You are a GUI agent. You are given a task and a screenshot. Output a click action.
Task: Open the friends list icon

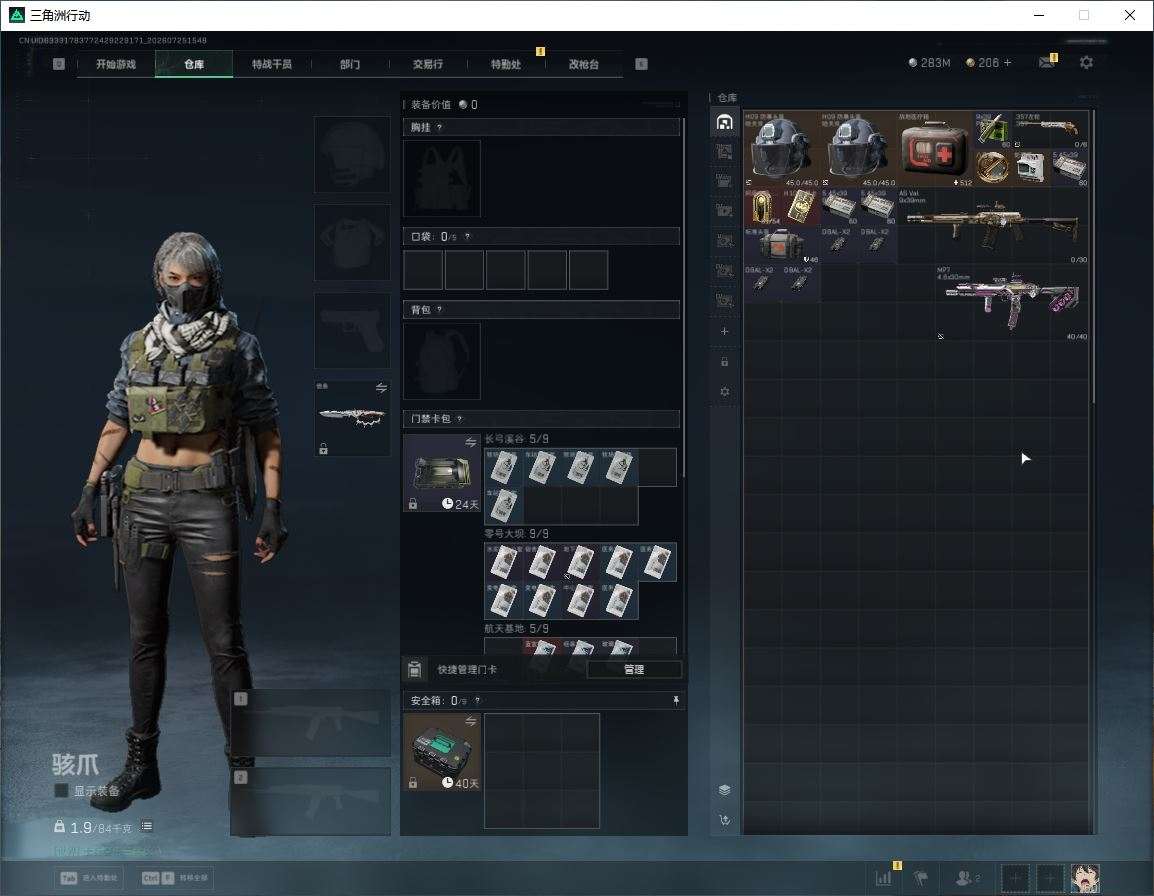[x=966, y=878]
